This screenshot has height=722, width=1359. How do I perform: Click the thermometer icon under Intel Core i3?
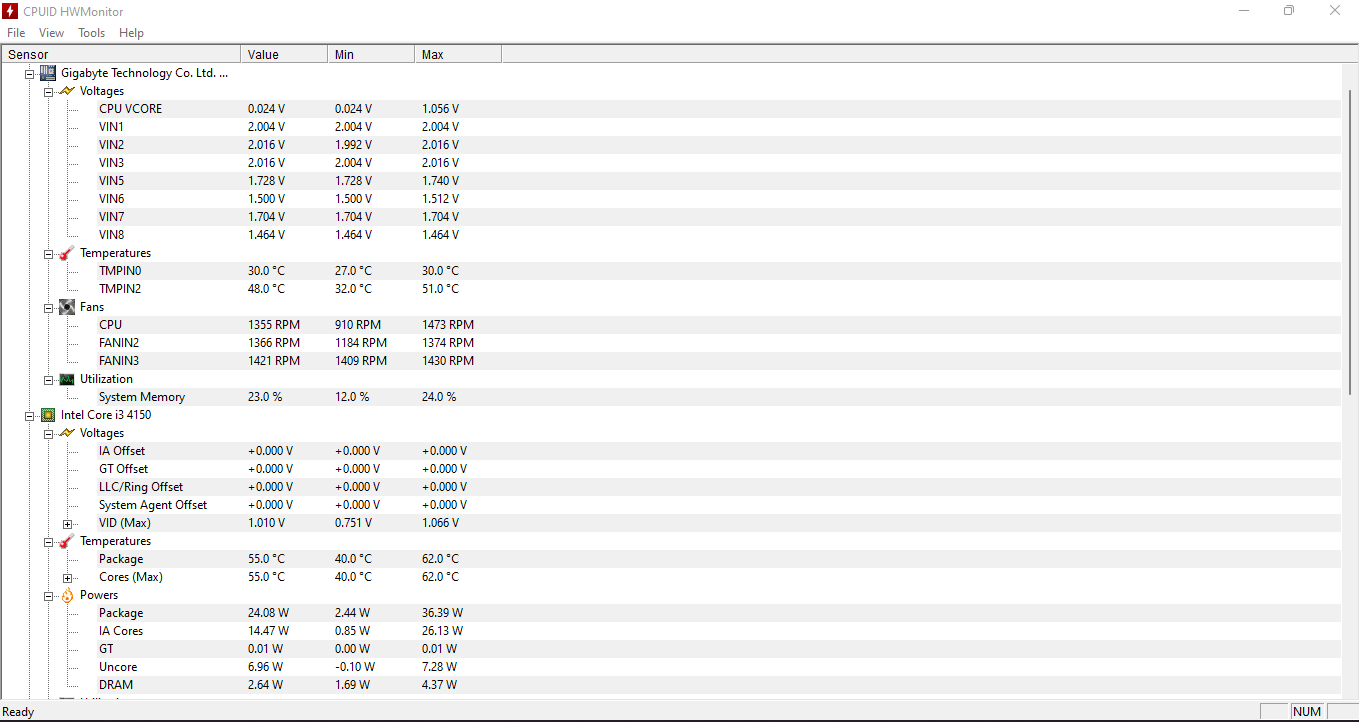click(x=67, y=541)
